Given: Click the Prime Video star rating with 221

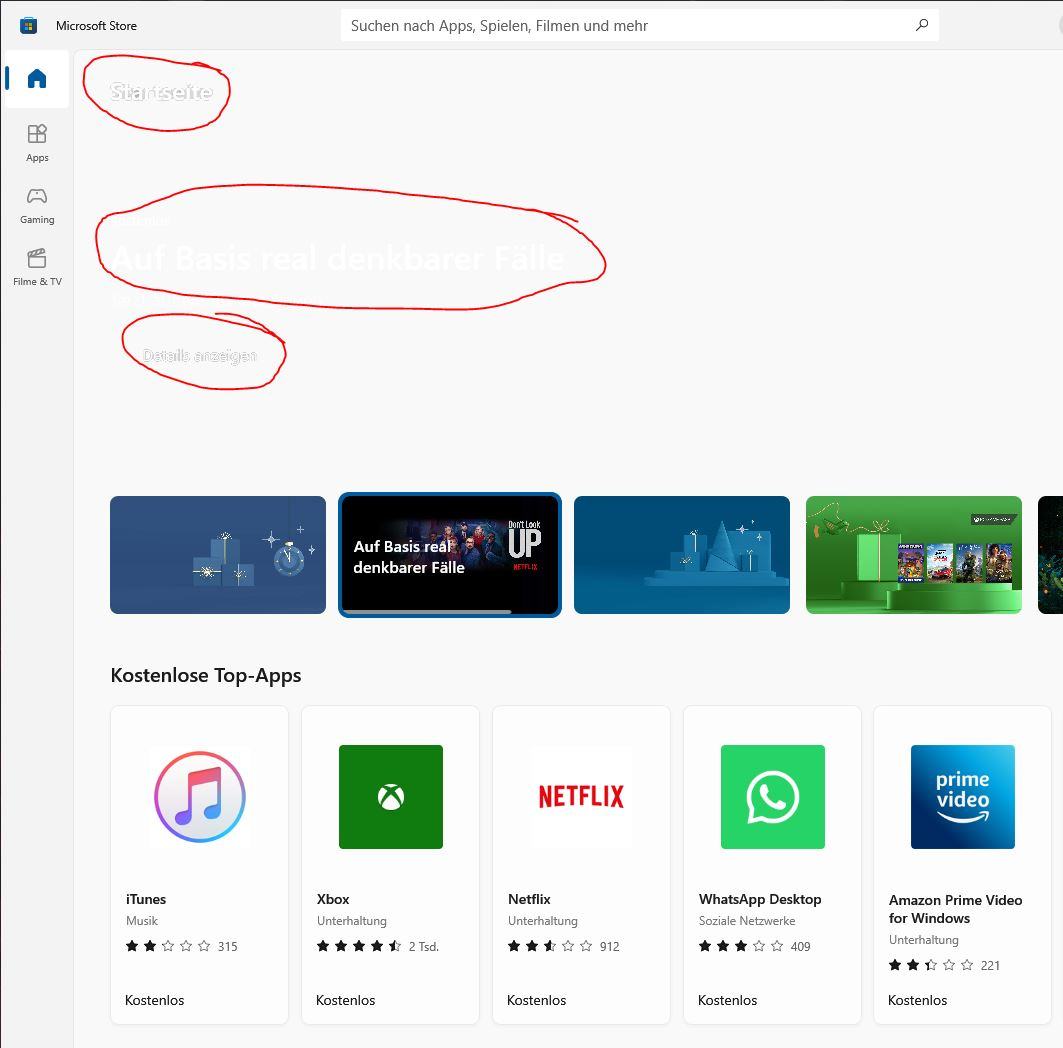Looking at the screenshot, I should [x=944, y=965].
